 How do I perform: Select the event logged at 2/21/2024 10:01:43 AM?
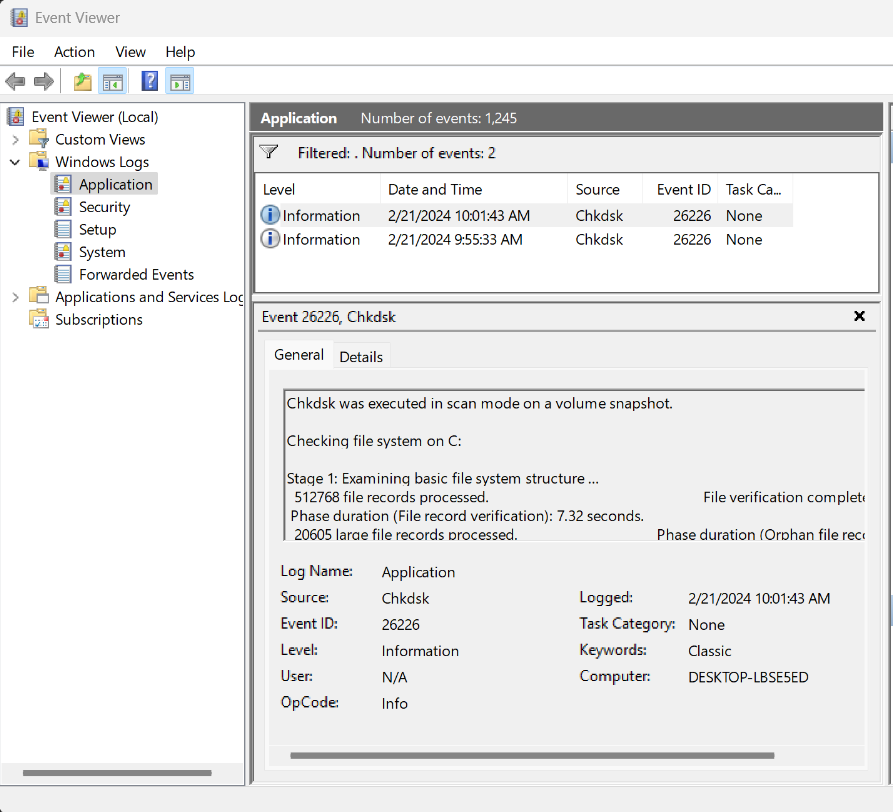[x=525, y=215]
